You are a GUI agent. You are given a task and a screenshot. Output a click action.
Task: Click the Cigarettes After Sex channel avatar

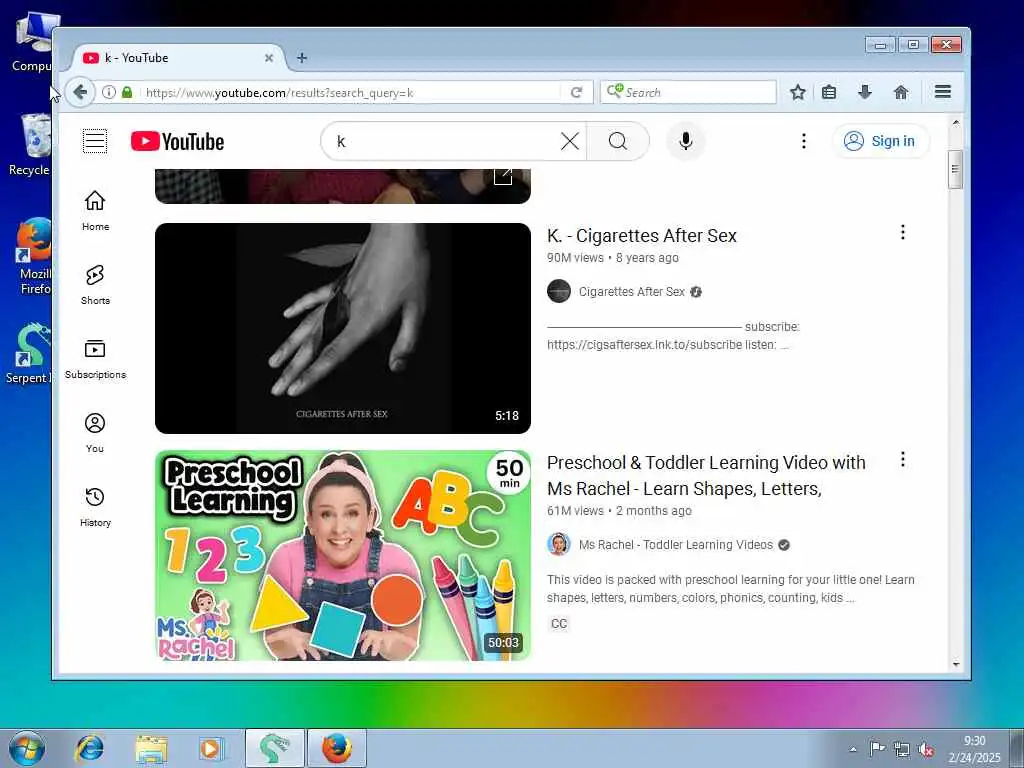point(559,291)
